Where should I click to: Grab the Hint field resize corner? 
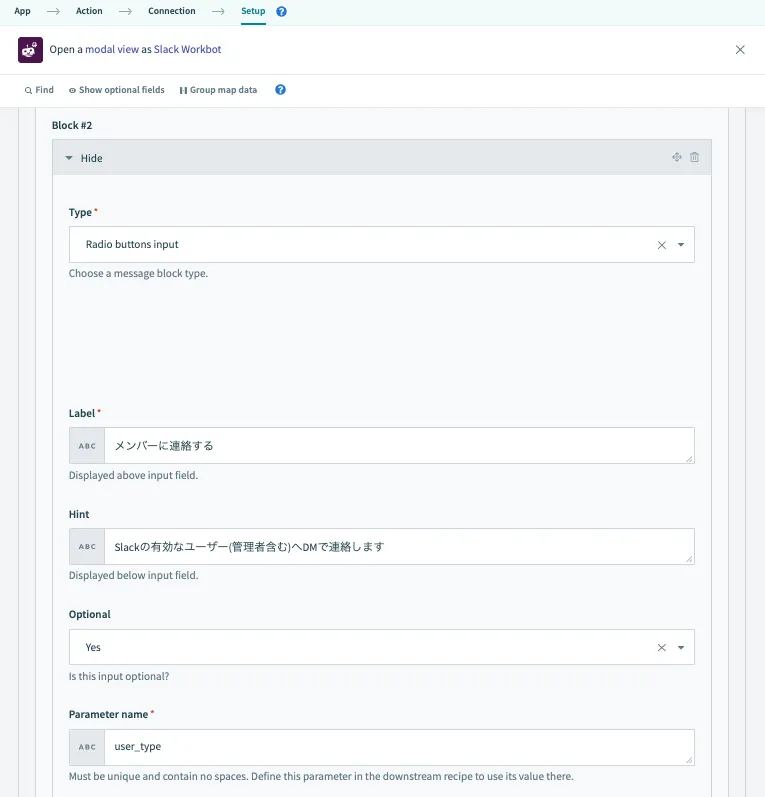coord(689,559)
